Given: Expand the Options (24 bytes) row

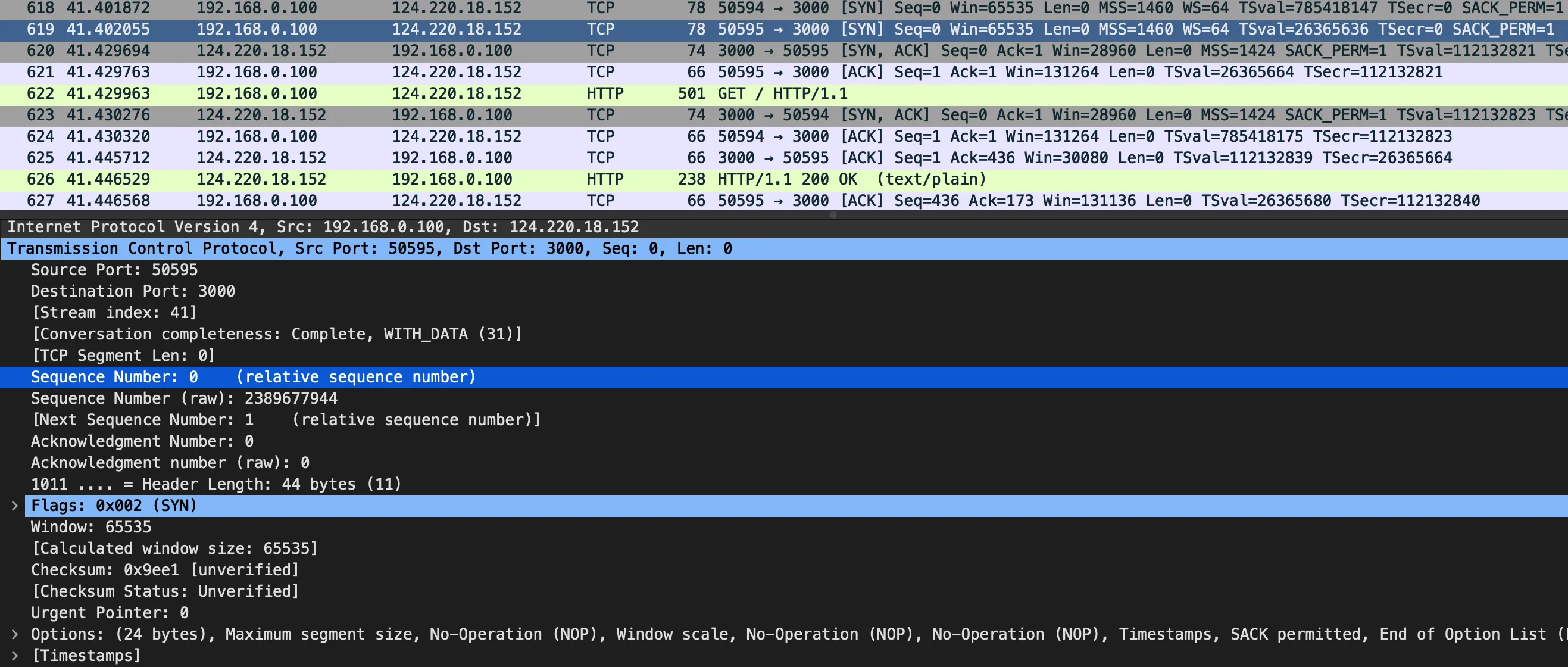Looking at the screenshot, I should 15,634.
